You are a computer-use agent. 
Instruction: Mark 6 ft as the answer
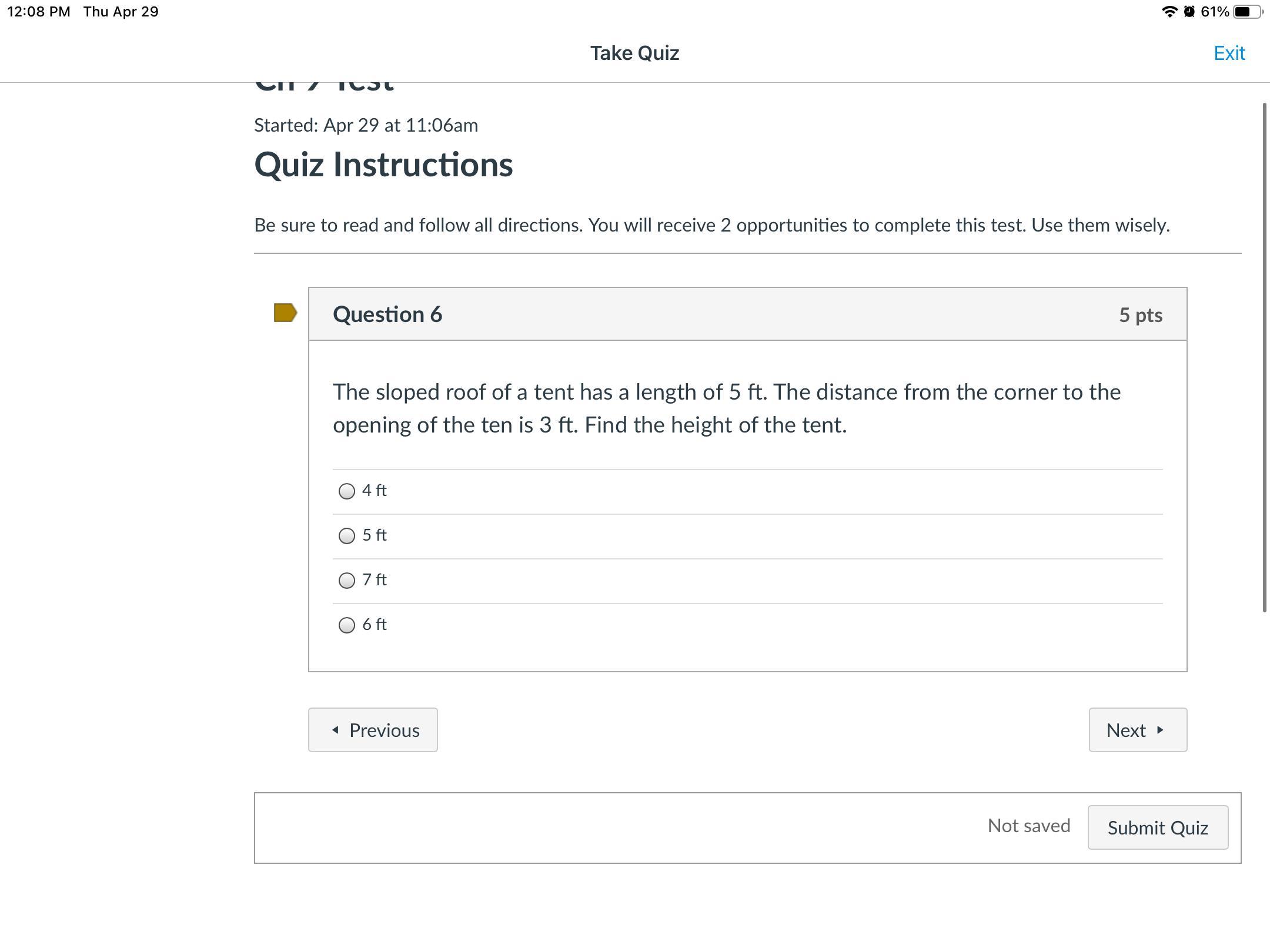tap(347, 625)
